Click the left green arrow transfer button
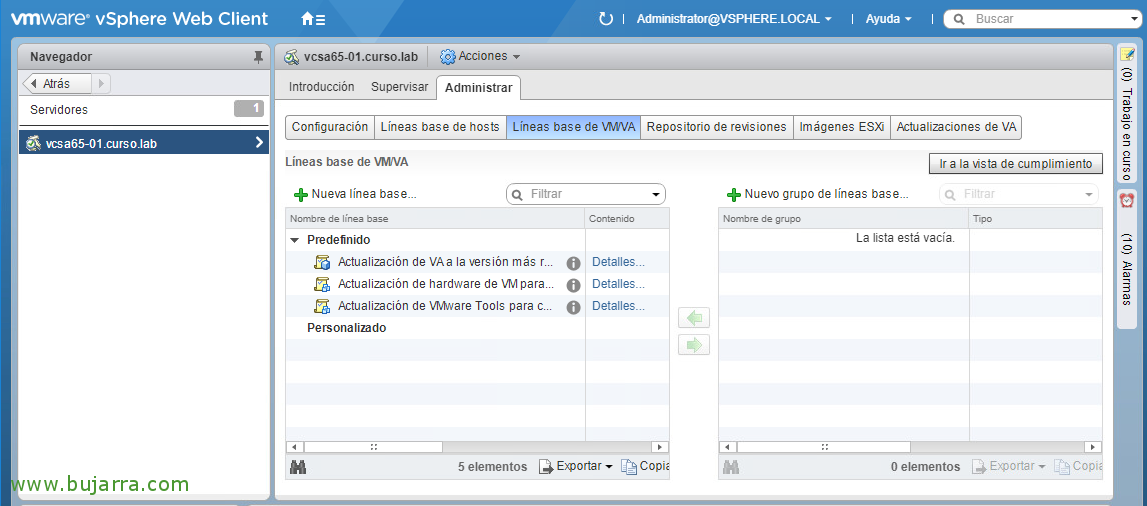This screenshot has height=506, width=1147. pos(693,318)
